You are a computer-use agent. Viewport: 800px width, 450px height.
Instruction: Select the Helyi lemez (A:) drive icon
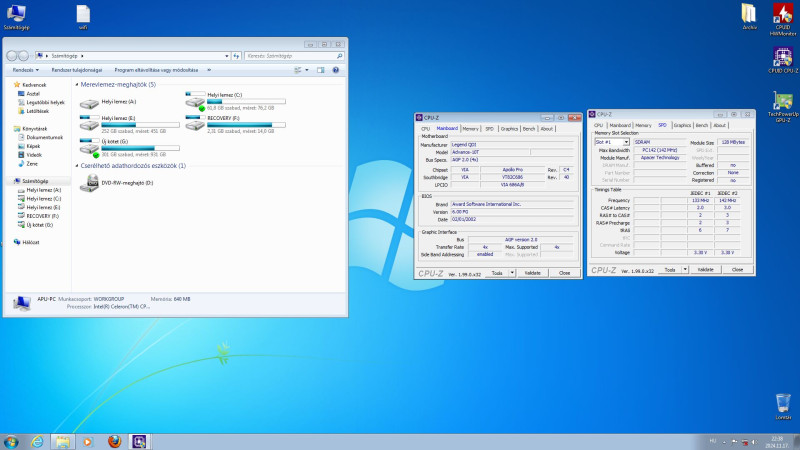(x=89, y=104)
